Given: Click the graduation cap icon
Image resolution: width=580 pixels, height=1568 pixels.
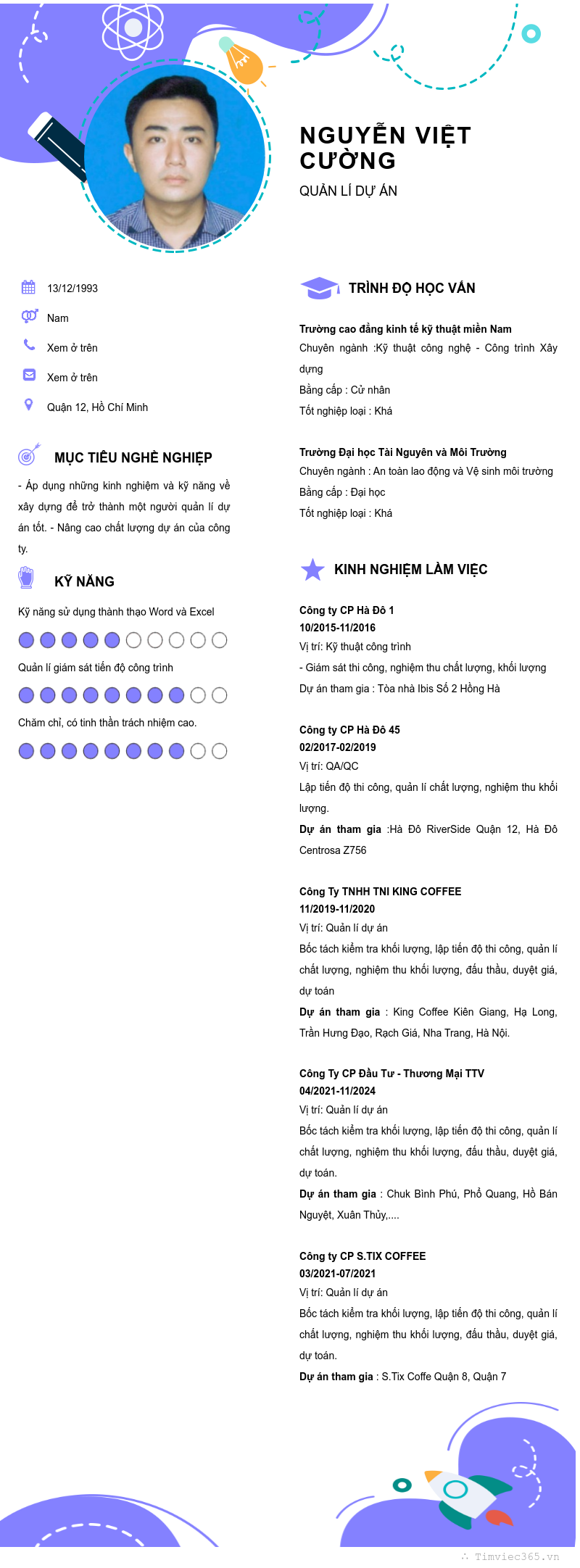Looking at the screenshot, I should click(319, 288).
